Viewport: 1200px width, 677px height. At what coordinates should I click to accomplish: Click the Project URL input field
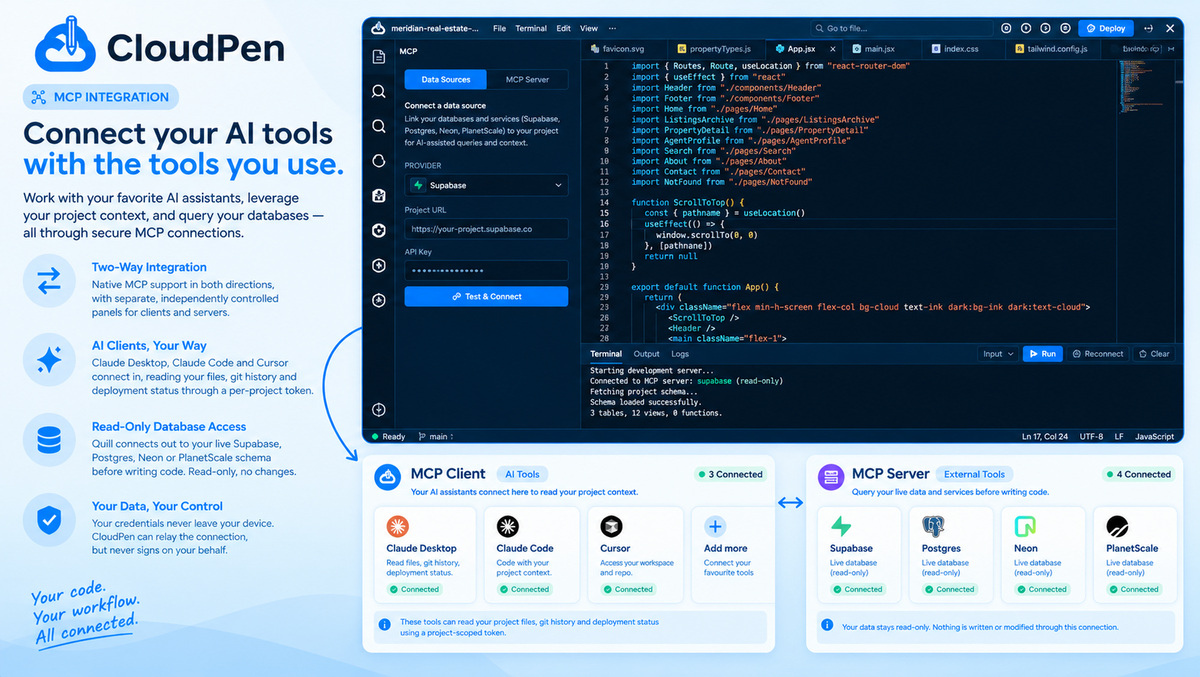(486, 229)
